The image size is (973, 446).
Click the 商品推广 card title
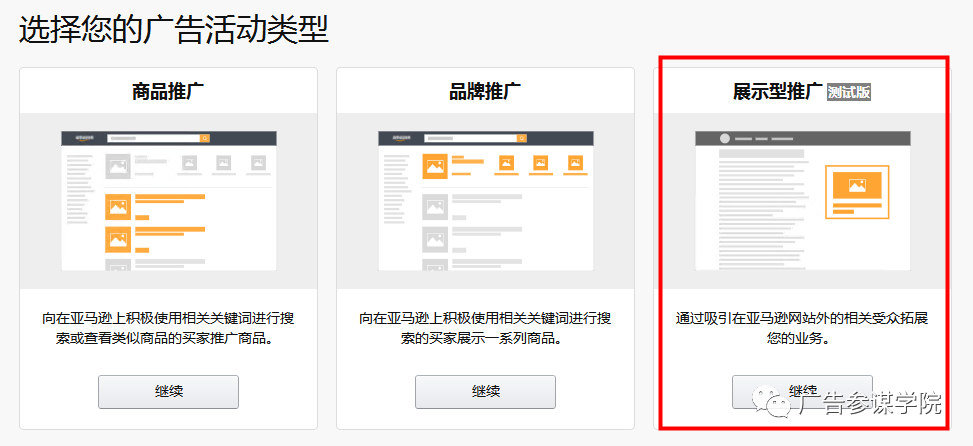tap(168, 92)
